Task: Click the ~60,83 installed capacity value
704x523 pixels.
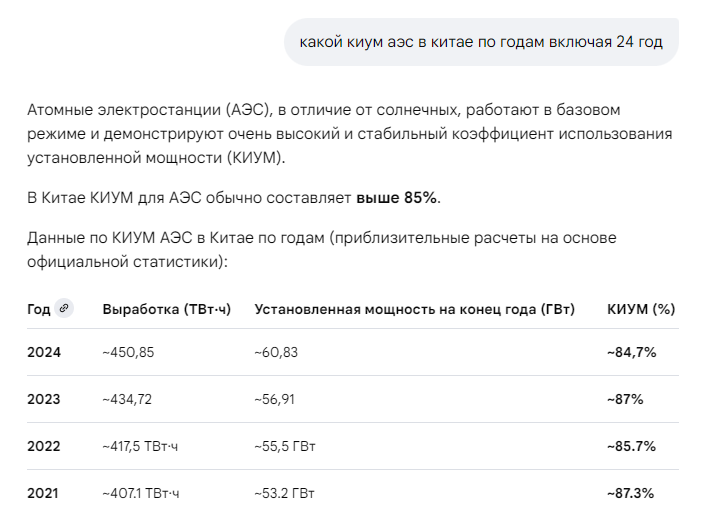Action: coord(276,352)
